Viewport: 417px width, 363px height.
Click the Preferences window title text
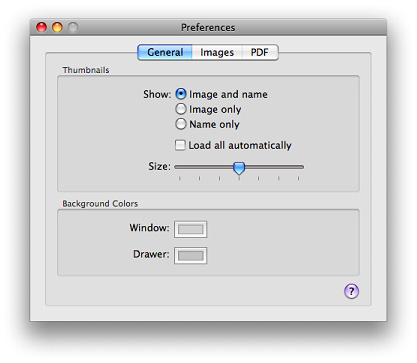click(208, 27)
